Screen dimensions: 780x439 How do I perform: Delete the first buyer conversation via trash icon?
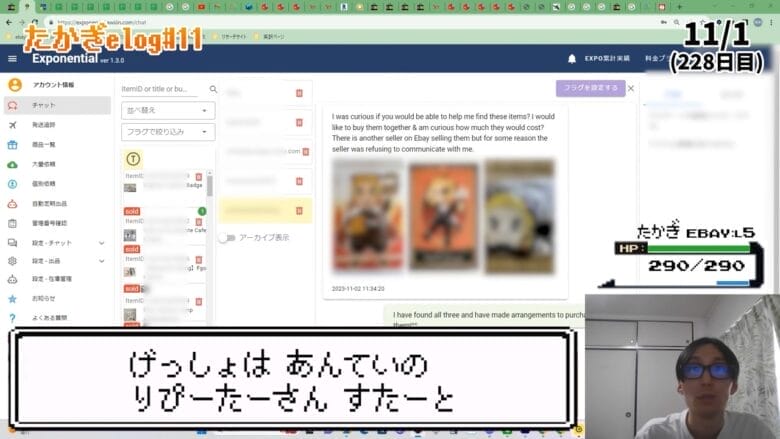point(299,93)
